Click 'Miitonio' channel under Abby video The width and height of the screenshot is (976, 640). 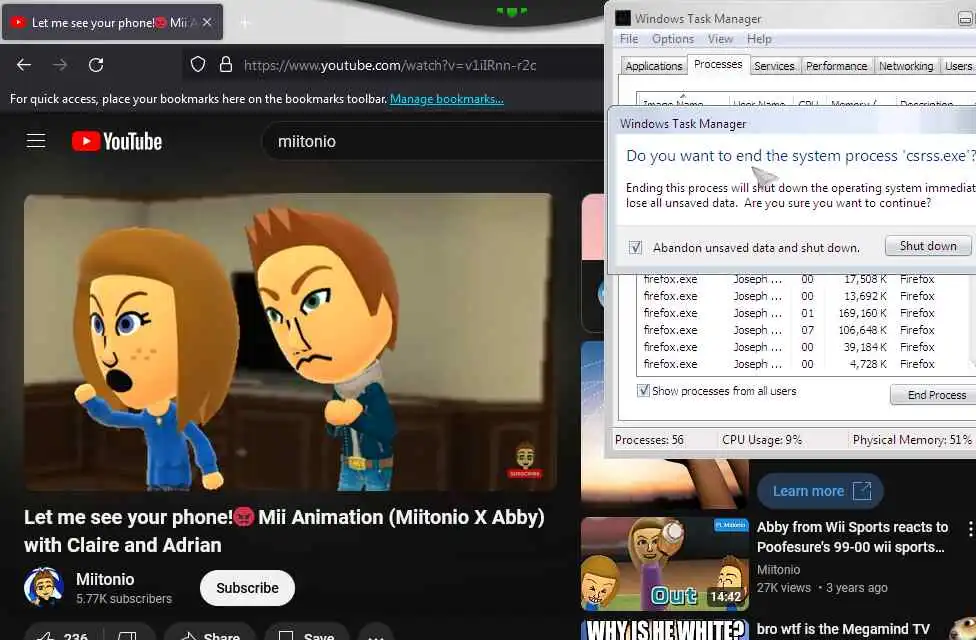(778, 569)
